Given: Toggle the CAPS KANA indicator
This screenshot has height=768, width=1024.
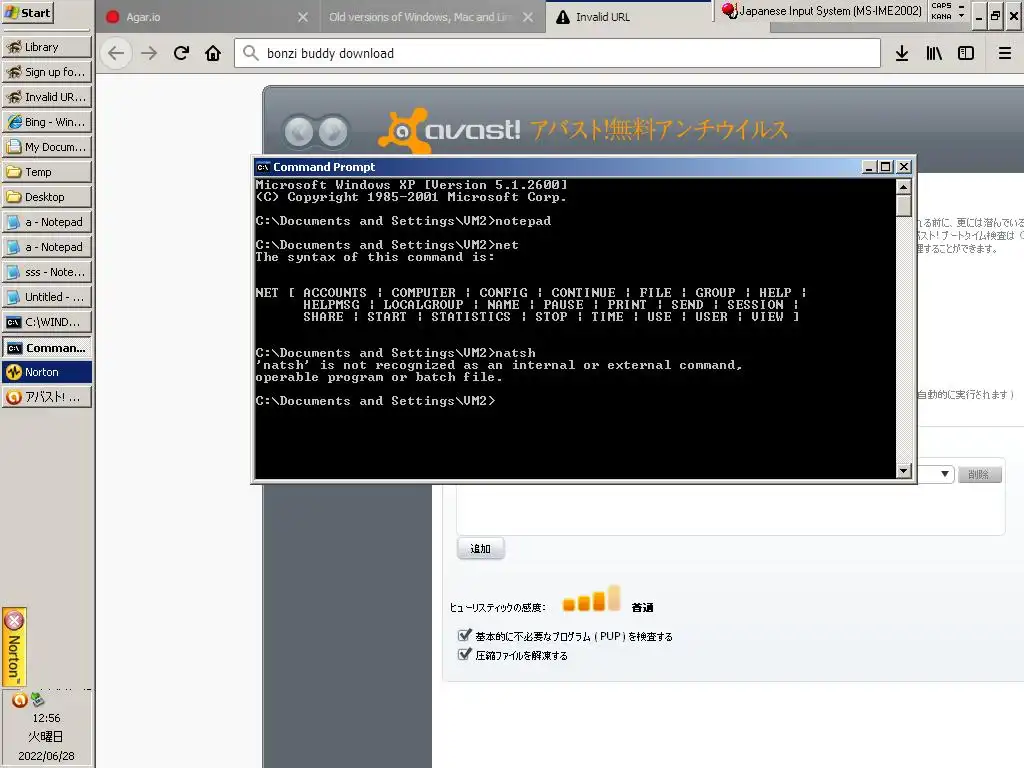Looking at the screenshot, I should click(x=941, y=11).
